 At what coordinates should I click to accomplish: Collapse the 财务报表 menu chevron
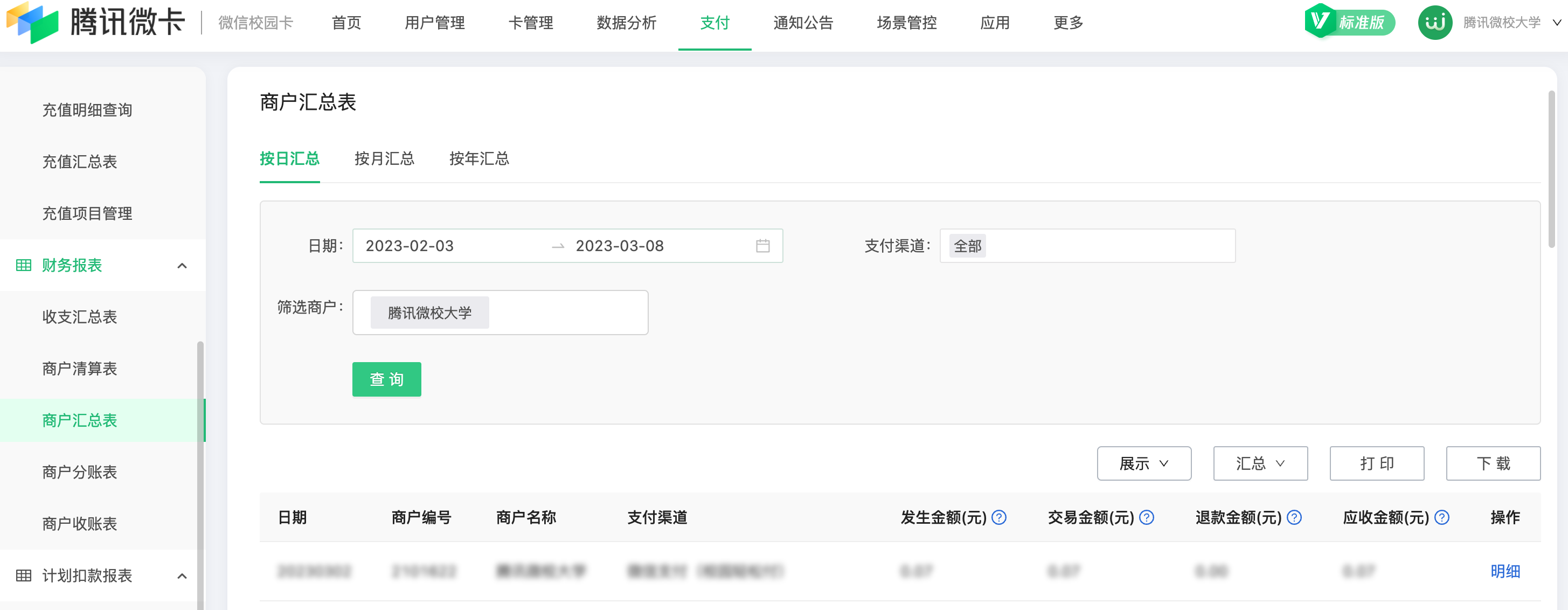182,266
